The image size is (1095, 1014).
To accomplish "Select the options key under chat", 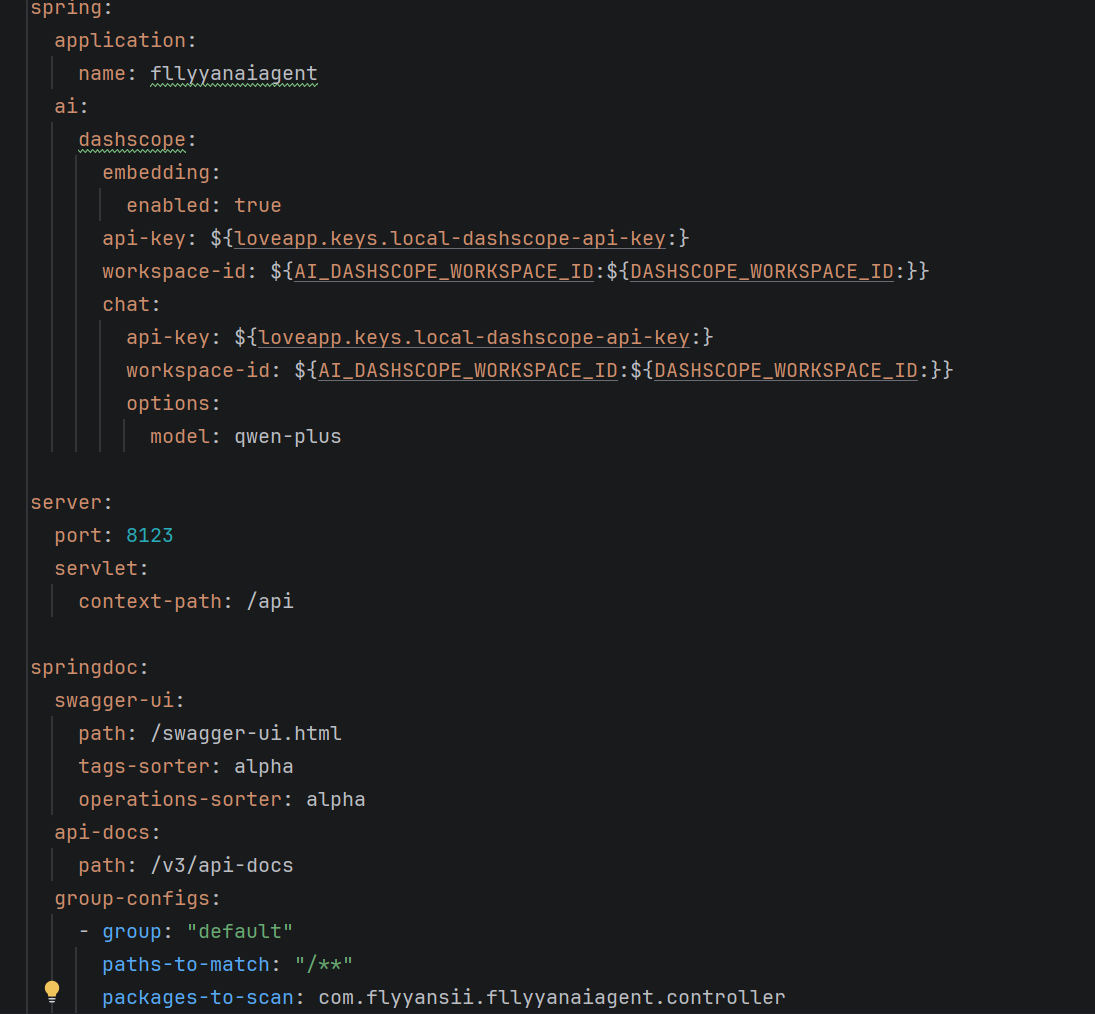I will (168, 404).
